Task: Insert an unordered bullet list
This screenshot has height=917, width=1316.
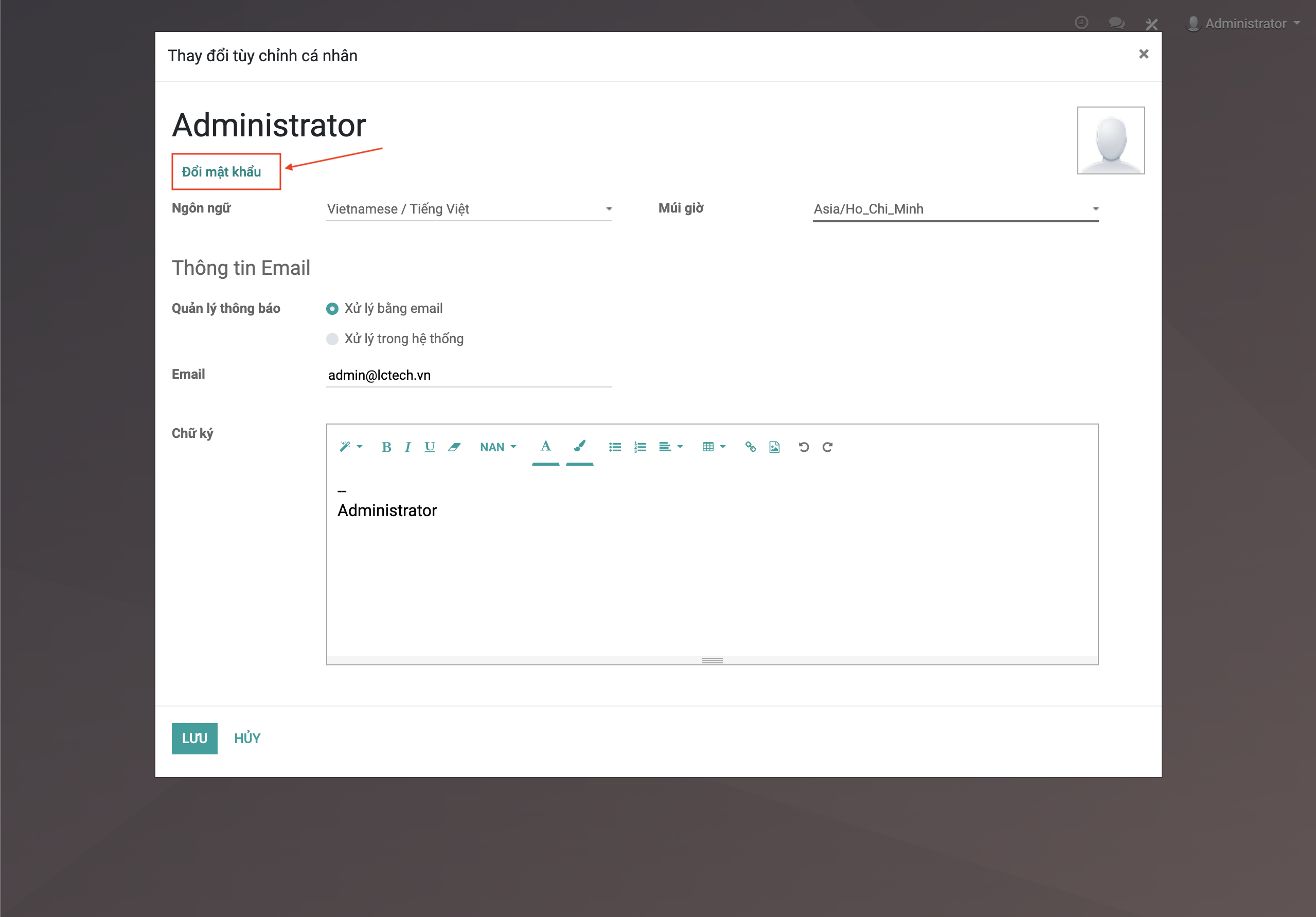Action: pos(615,447)
